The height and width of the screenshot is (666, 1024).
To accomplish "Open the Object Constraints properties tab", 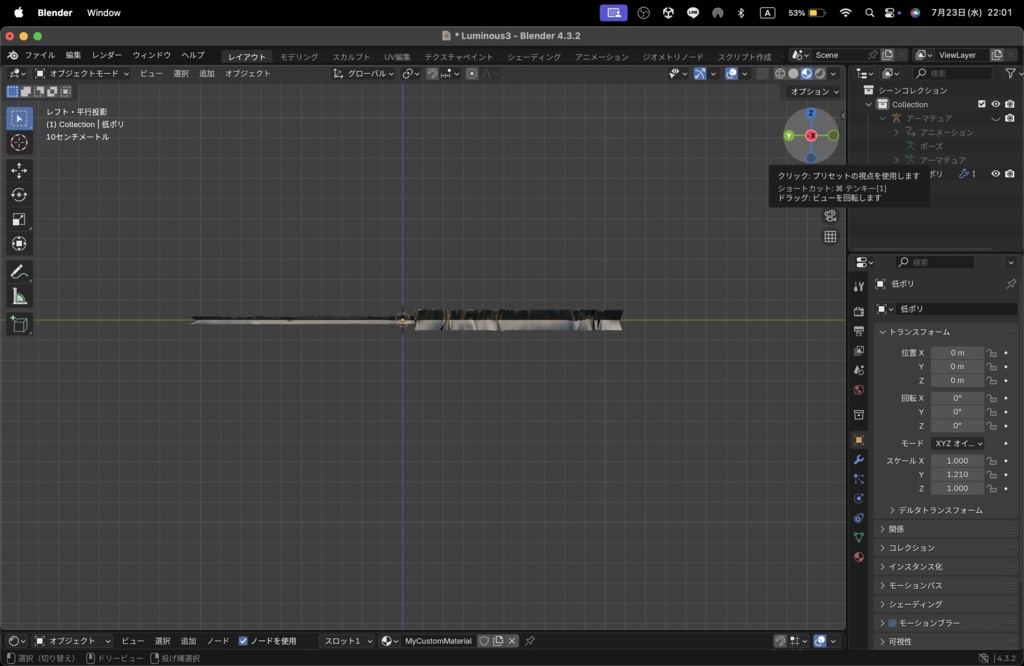I will point(859,518).
